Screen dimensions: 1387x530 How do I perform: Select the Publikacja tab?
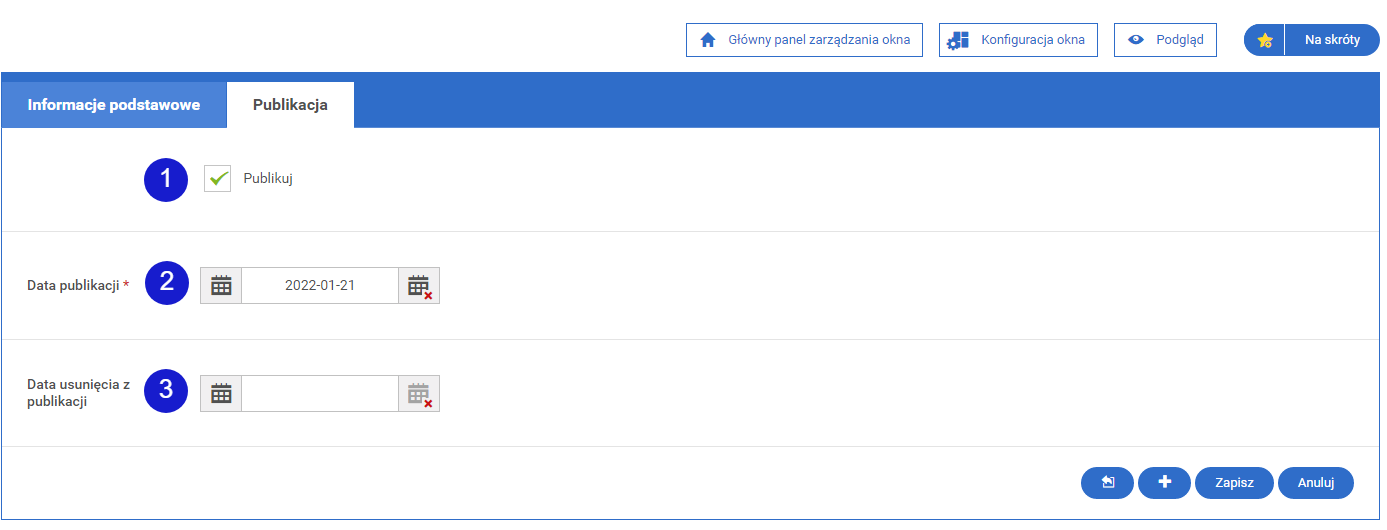click(290, 104)
